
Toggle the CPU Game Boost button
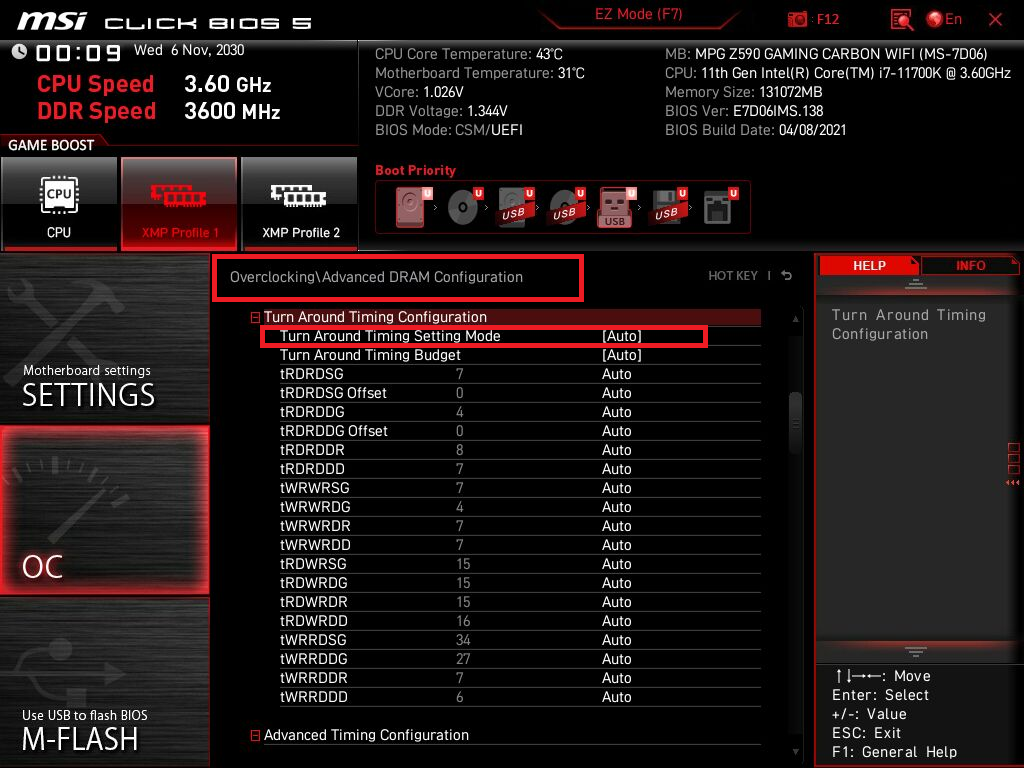coord(59,203)
